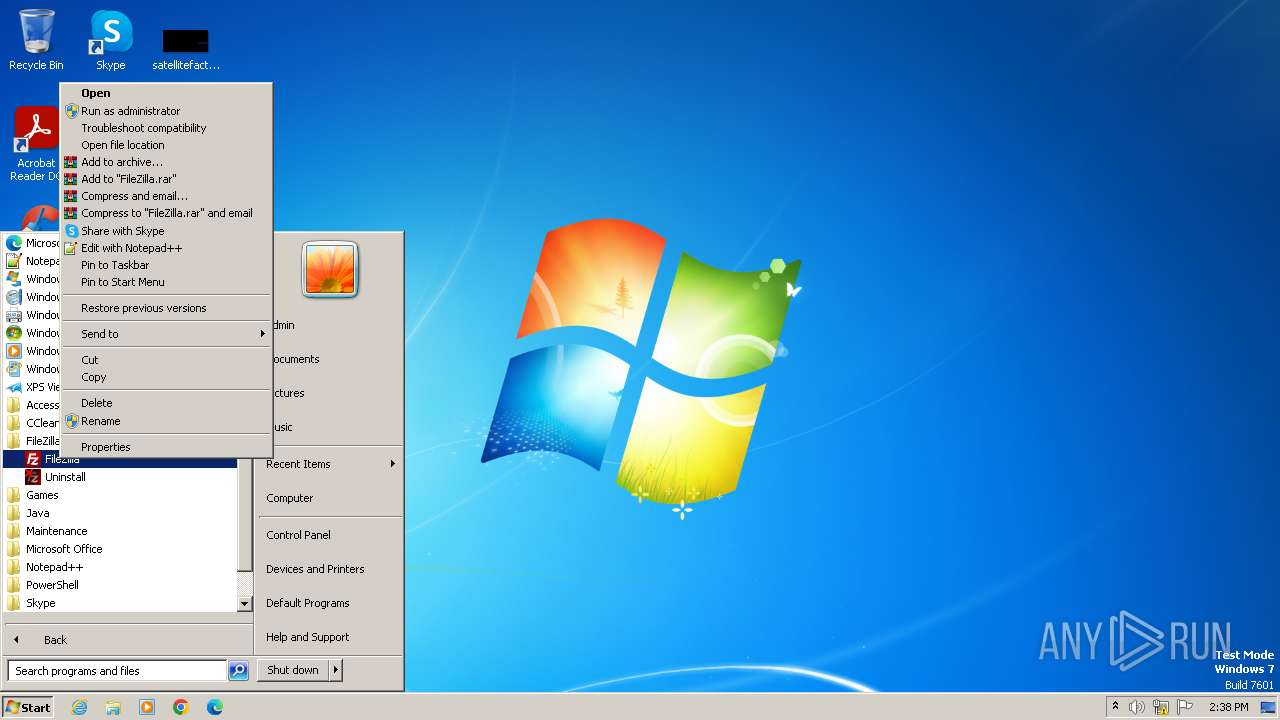This screenshot has width=1280, height=720.
Task: Expand the Java folder
Action: click(x=120, y=513)
